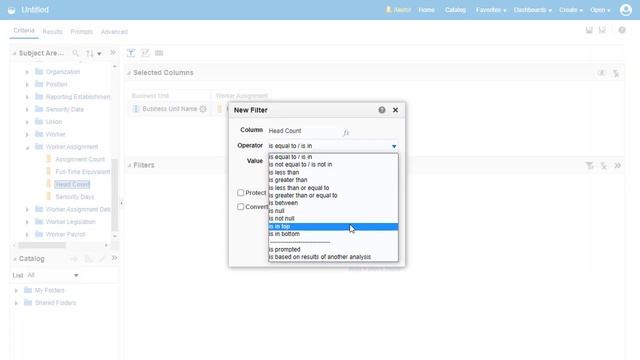Select the Full-Time Equivalent column
Image resolution: width=640 pixels, height=360 pixels.
point(82,172)
